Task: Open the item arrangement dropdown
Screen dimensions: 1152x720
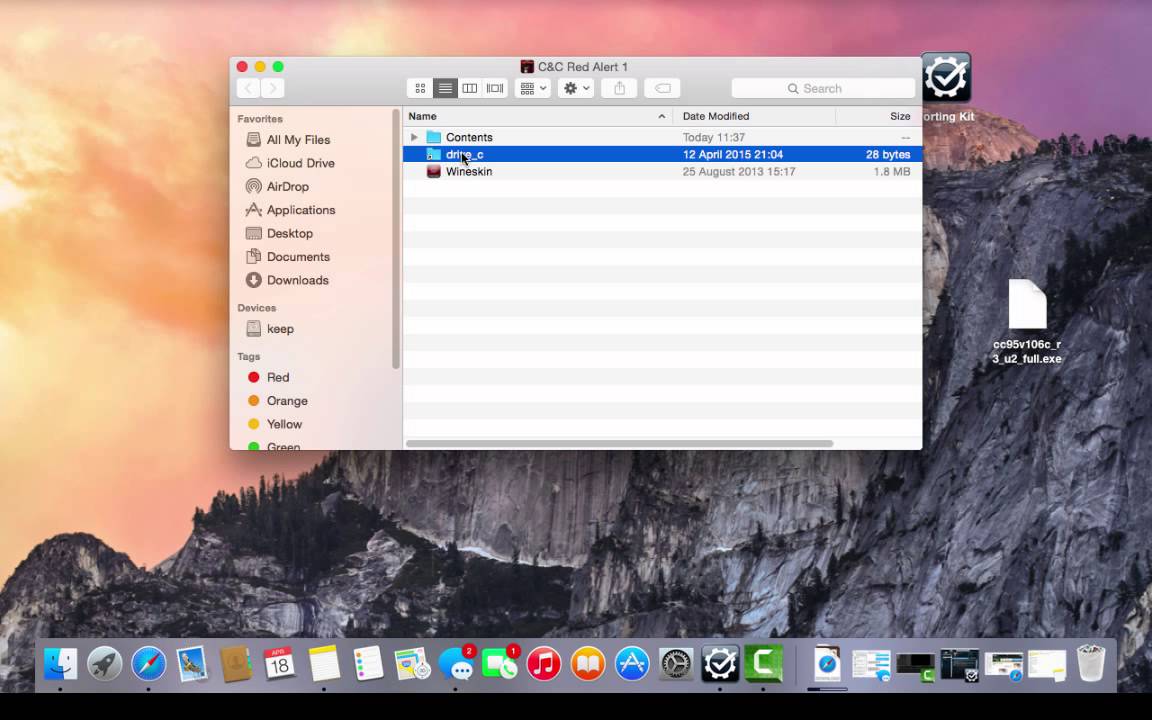Action: (x=533, y=88)
